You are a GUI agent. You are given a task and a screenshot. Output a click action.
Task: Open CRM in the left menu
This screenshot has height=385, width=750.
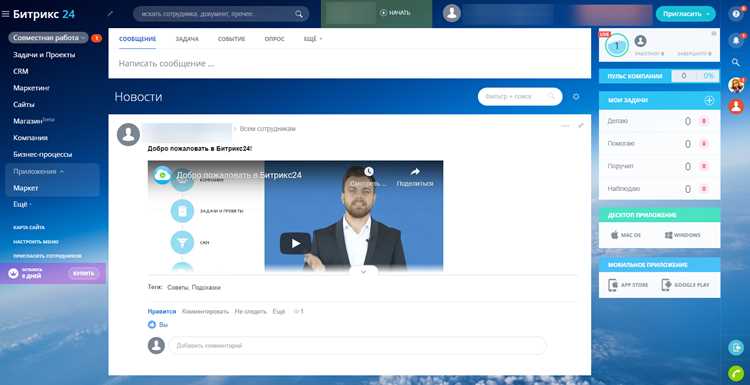(x=21, y=71)
